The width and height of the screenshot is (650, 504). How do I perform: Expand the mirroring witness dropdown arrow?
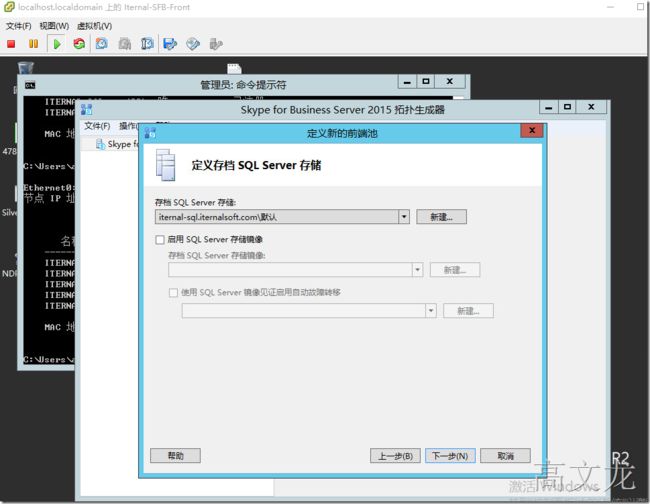click(431, 310)
